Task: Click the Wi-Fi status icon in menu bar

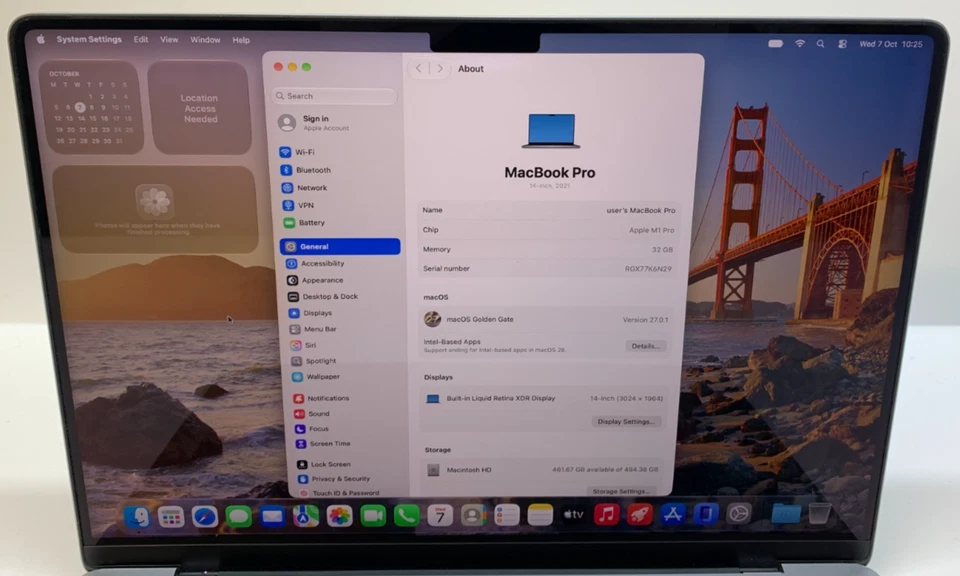Action: 800,43
